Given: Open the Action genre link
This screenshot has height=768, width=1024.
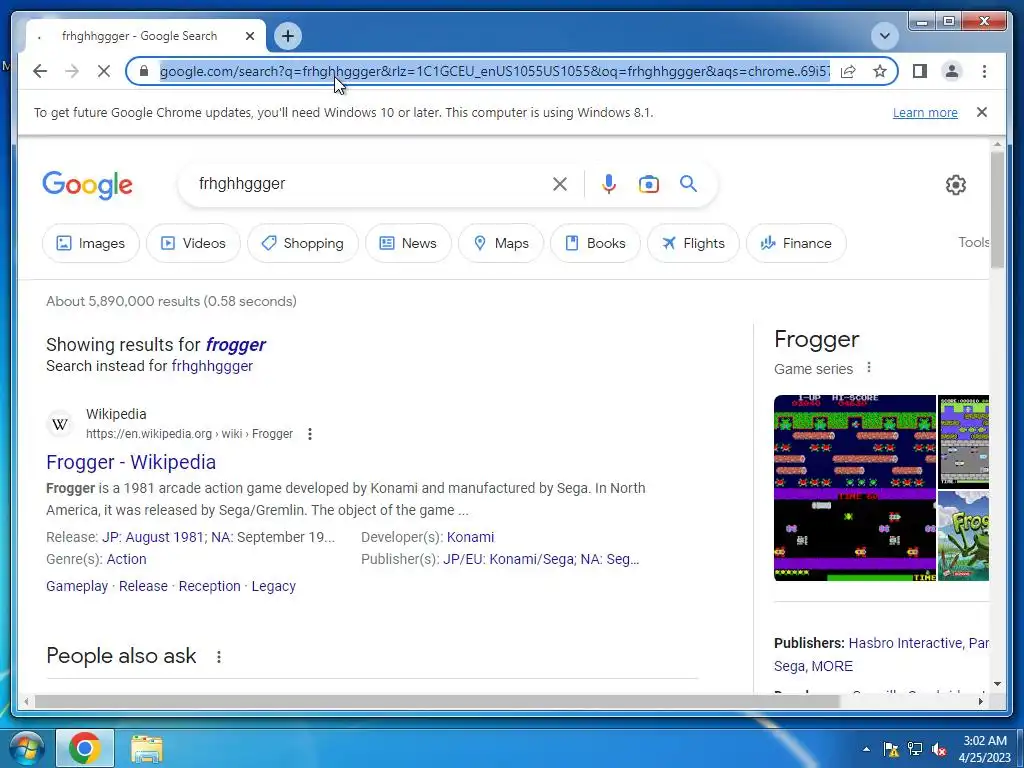Looking at the screenshot, I should point(126,559).
